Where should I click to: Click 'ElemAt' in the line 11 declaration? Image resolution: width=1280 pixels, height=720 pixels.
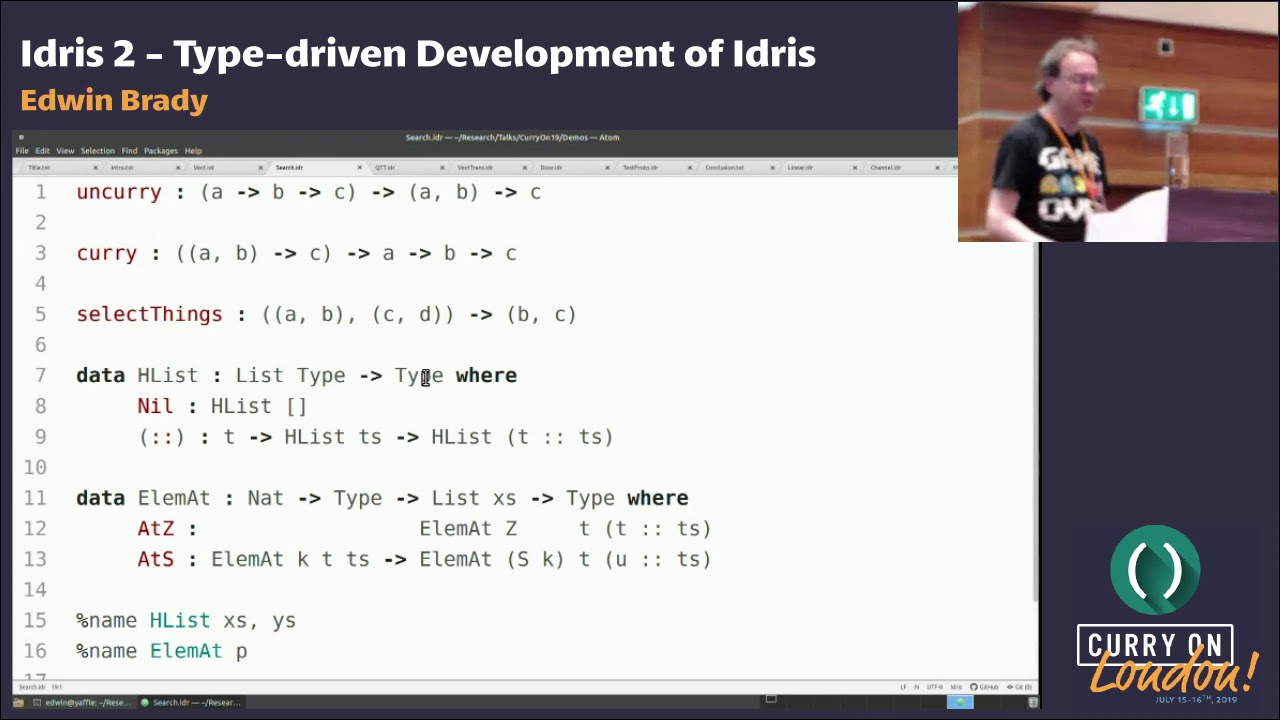174,498
